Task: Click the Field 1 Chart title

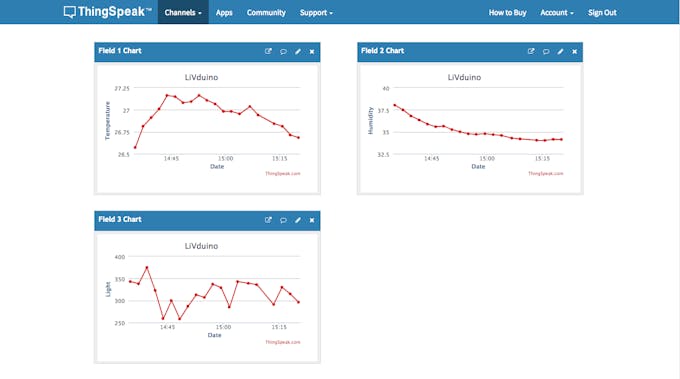Action: (120, 51)
